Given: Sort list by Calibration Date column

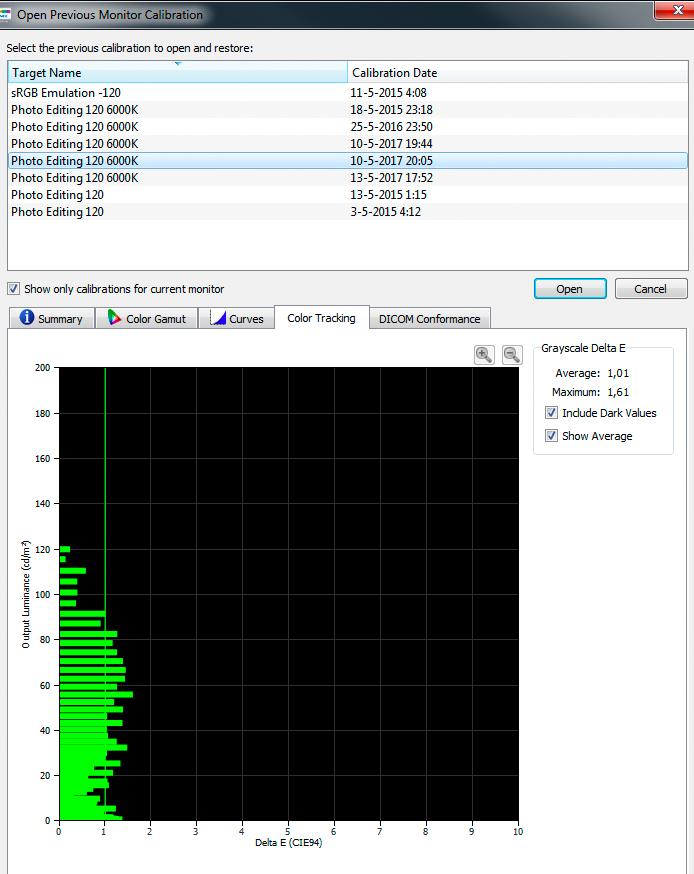Looking at the screenshot, I should click(x=517, y=72).
